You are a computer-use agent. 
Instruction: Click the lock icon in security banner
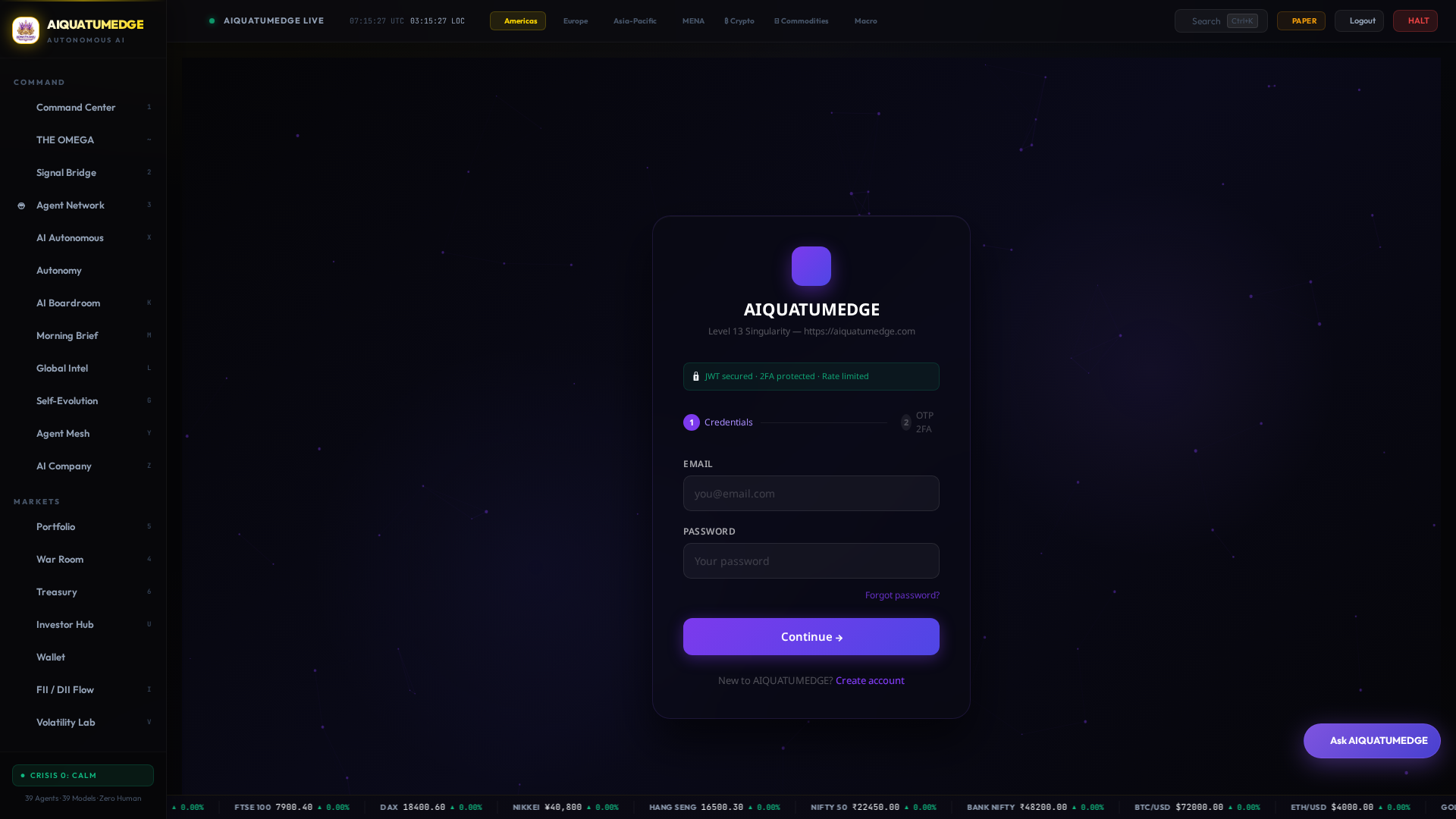[696, 376]
